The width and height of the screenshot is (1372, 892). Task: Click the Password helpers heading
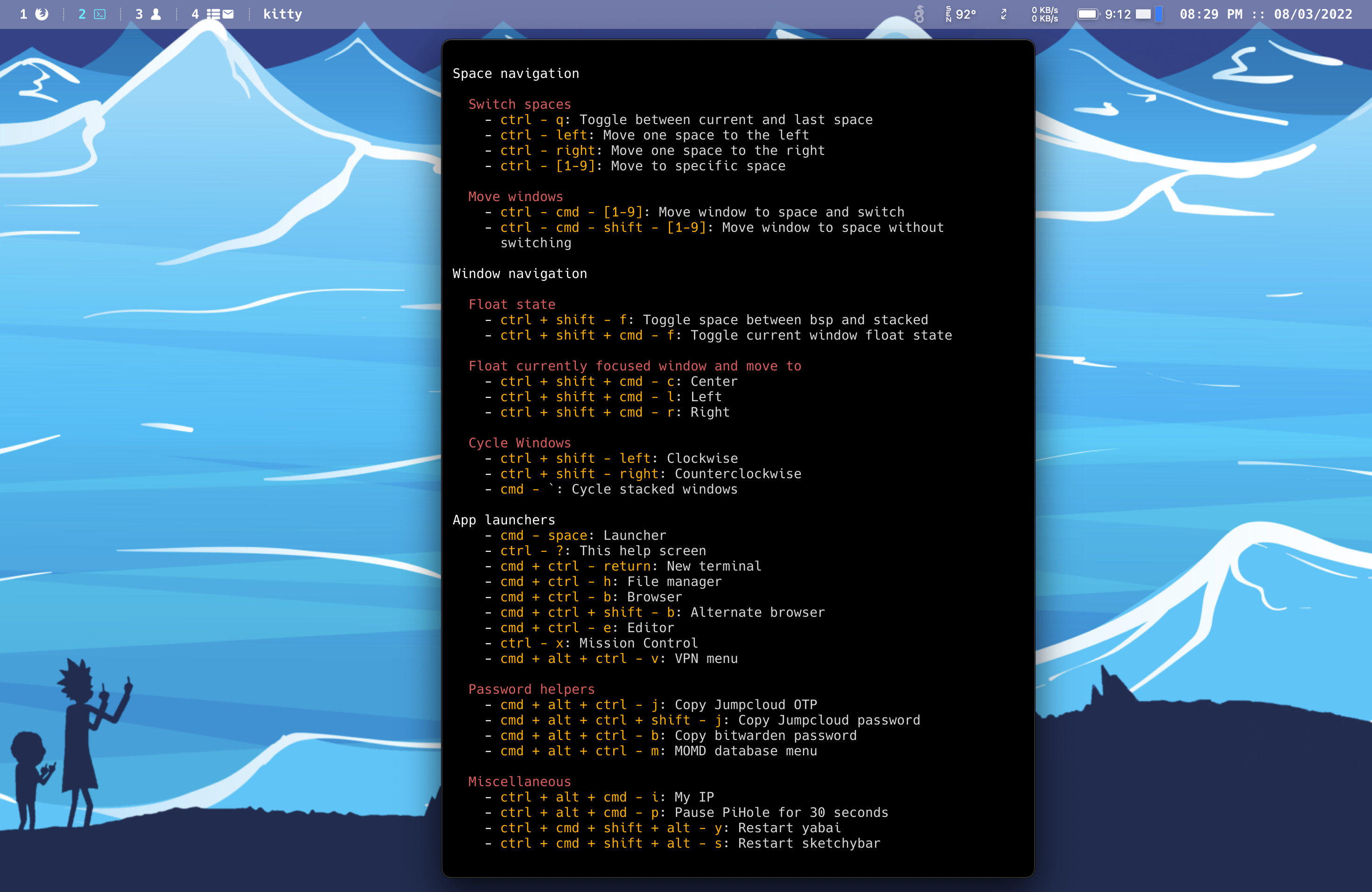point(531,689)
